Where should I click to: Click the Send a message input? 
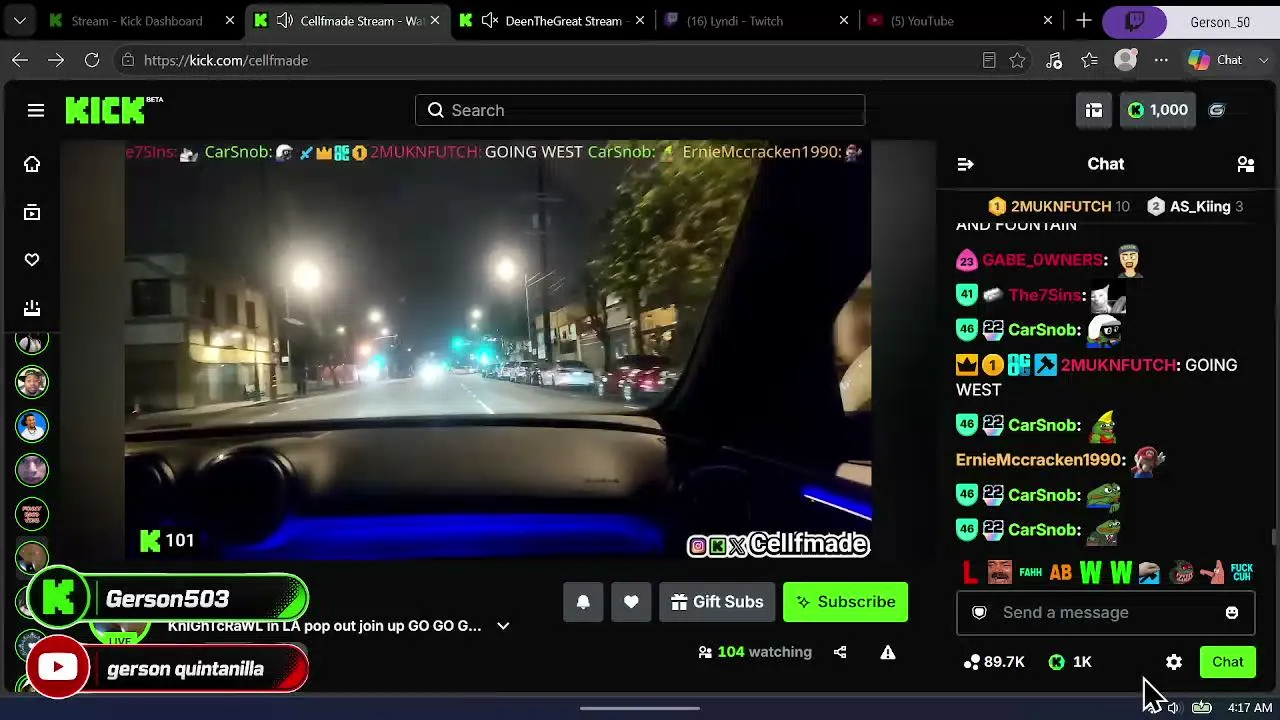point(1105,613)
